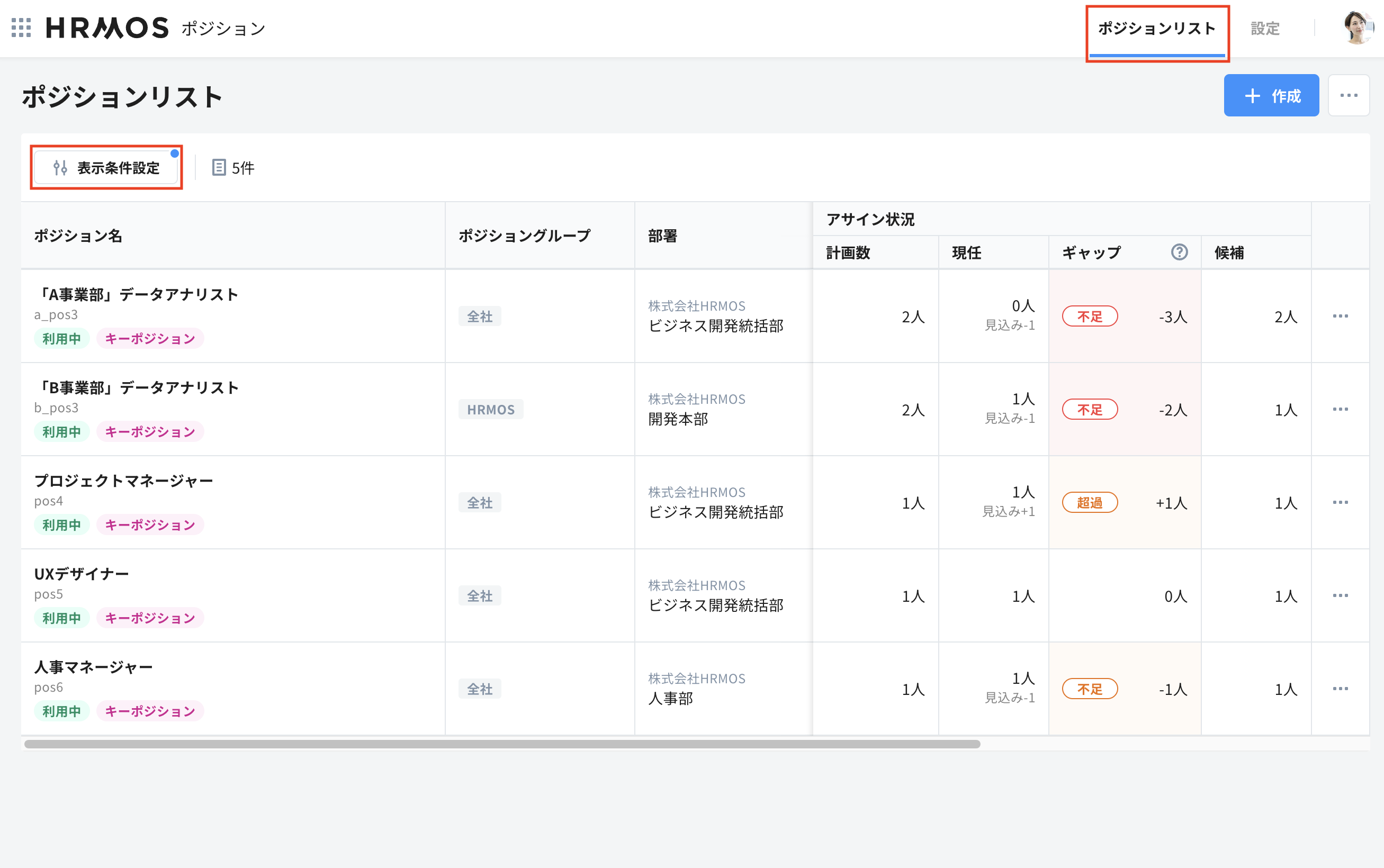Click the 表示条件設定 button
This screenshot has width=1384, height=868.
(107, 167)
